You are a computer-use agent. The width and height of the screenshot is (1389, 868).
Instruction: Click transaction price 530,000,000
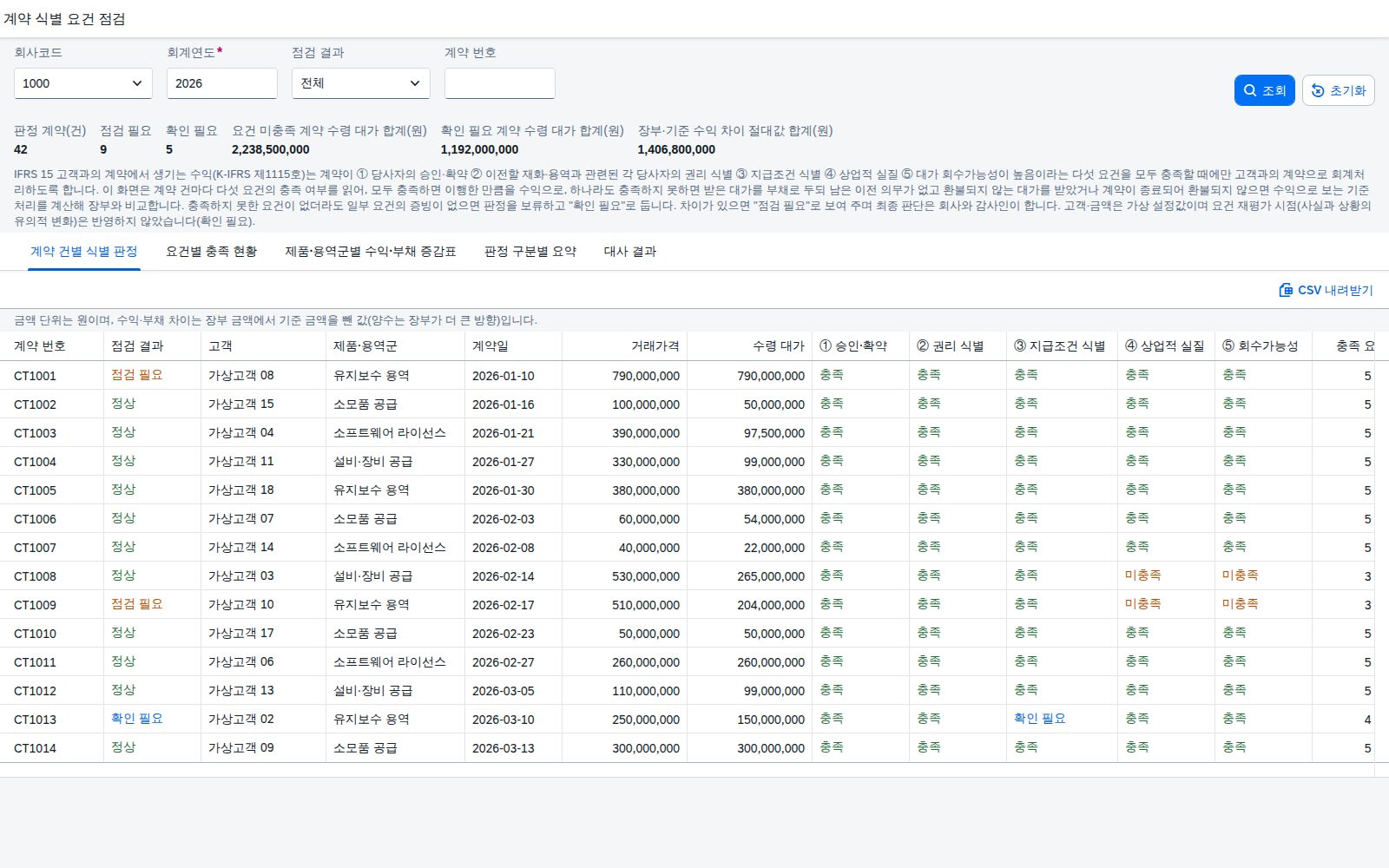point(646,576)
